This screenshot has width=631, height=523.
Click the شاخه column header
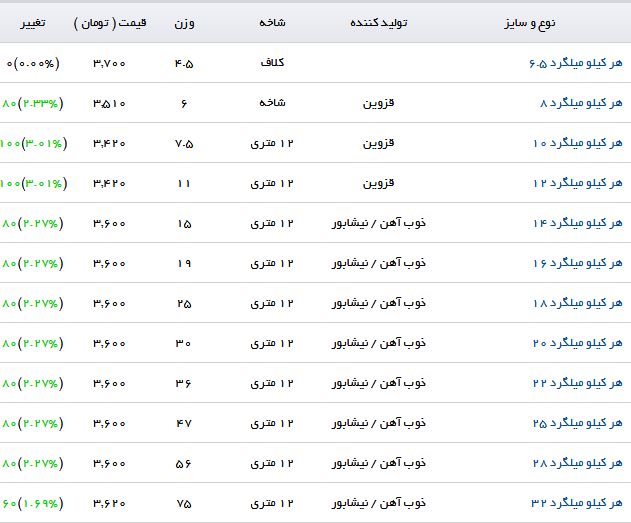[x=272, y=23]
